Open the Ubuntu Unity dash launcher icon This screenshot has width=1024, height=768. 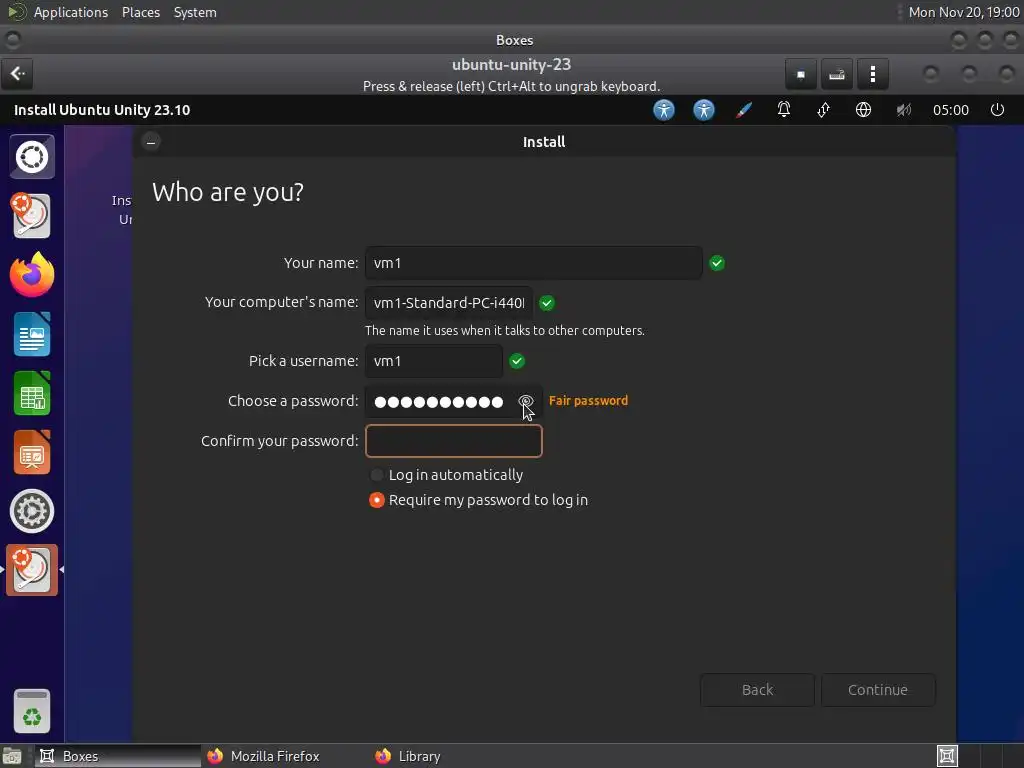(32, 157)
